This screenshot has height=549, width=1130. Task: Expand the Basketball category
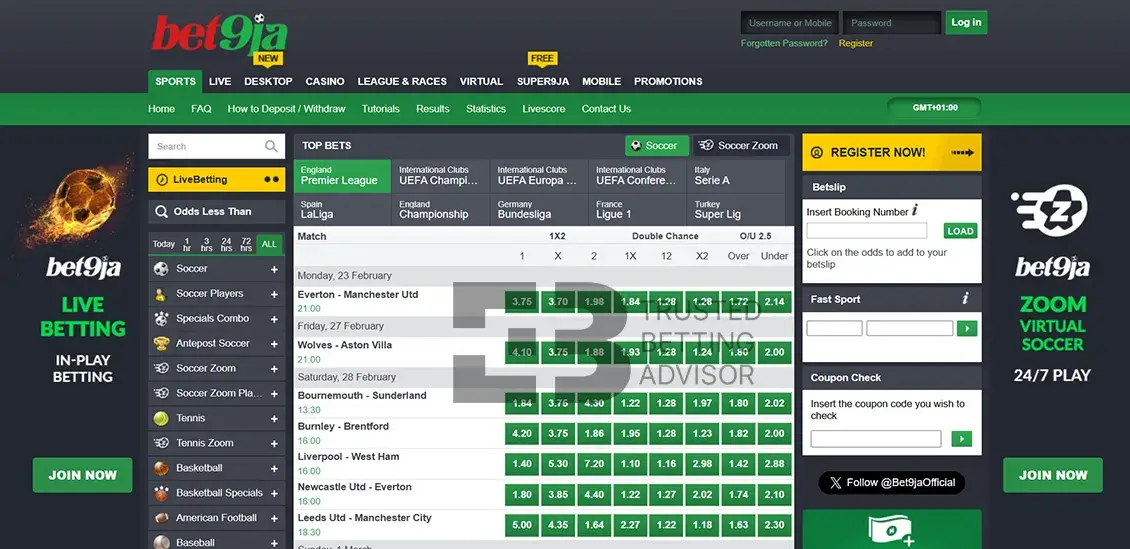pyautogui.click(x=274, y=468)
